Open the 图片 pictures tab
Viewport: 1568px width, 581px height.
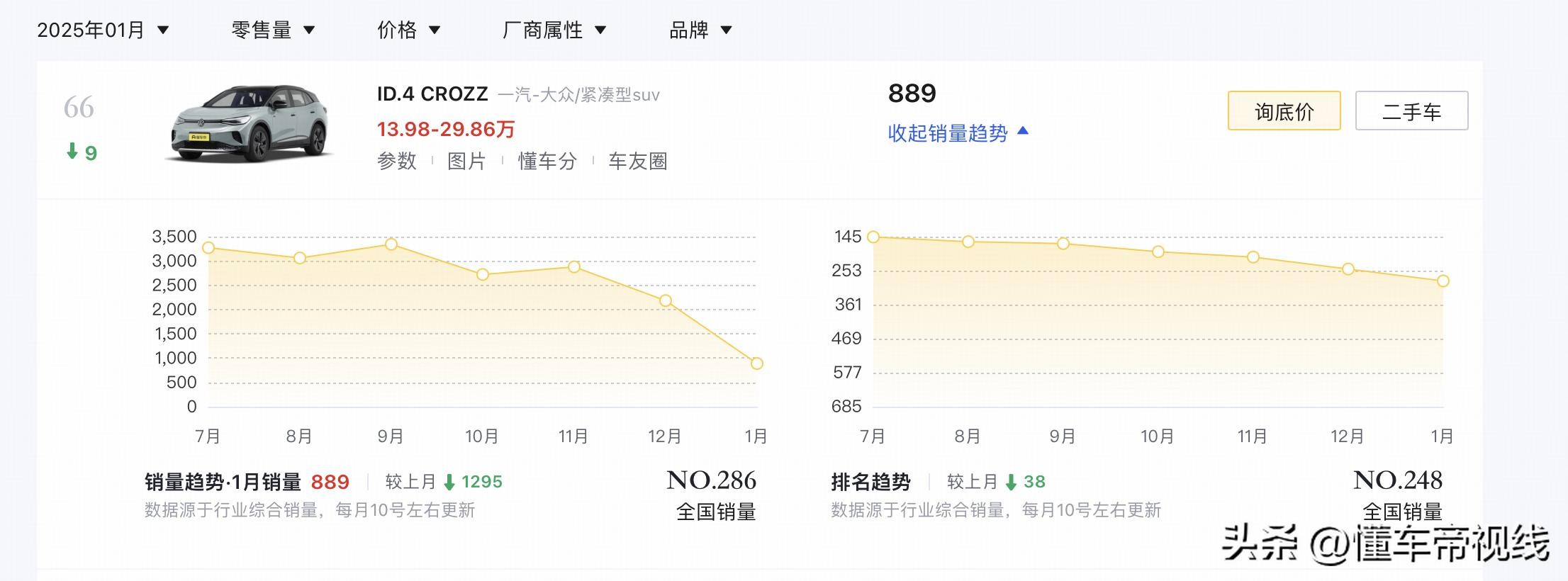[466, 162]
